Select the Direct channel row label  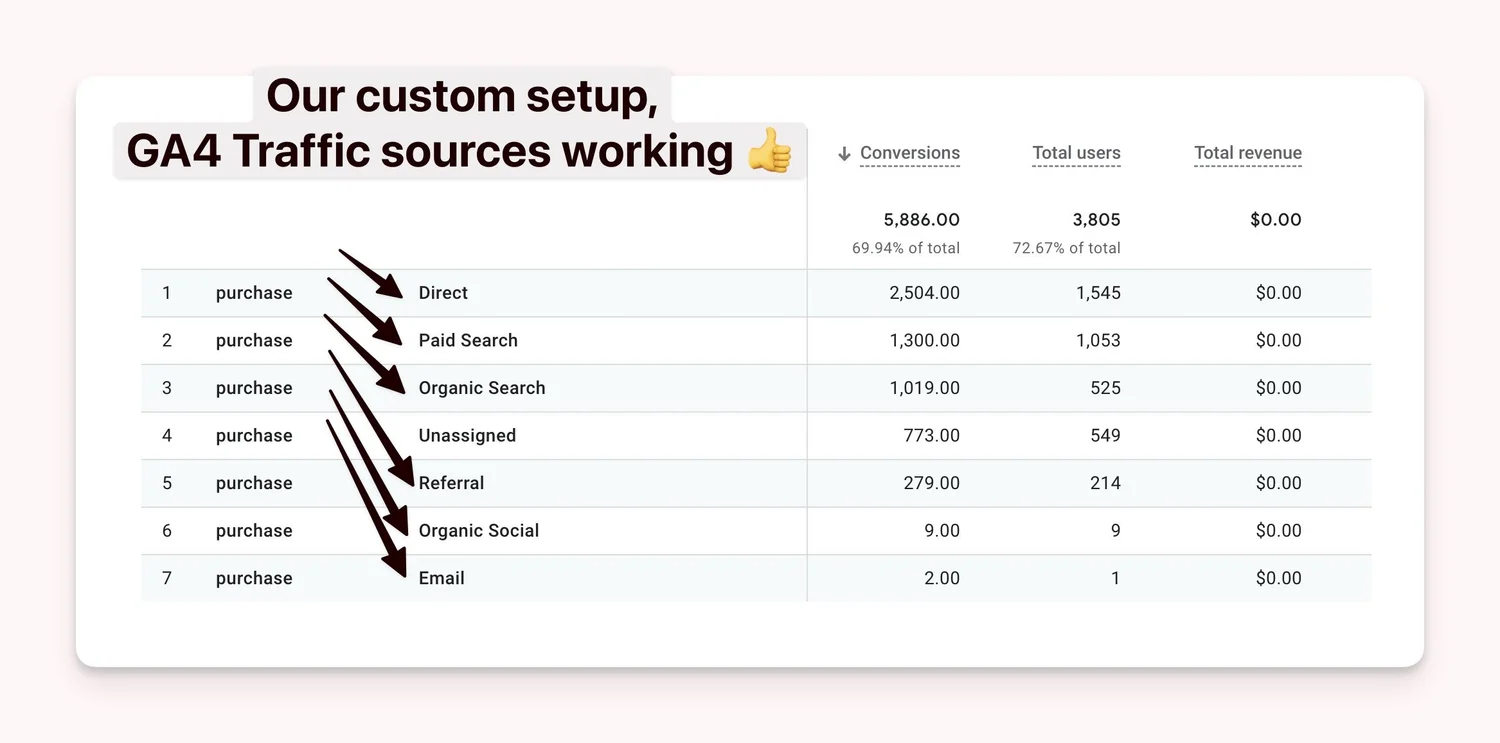[443, 293]
